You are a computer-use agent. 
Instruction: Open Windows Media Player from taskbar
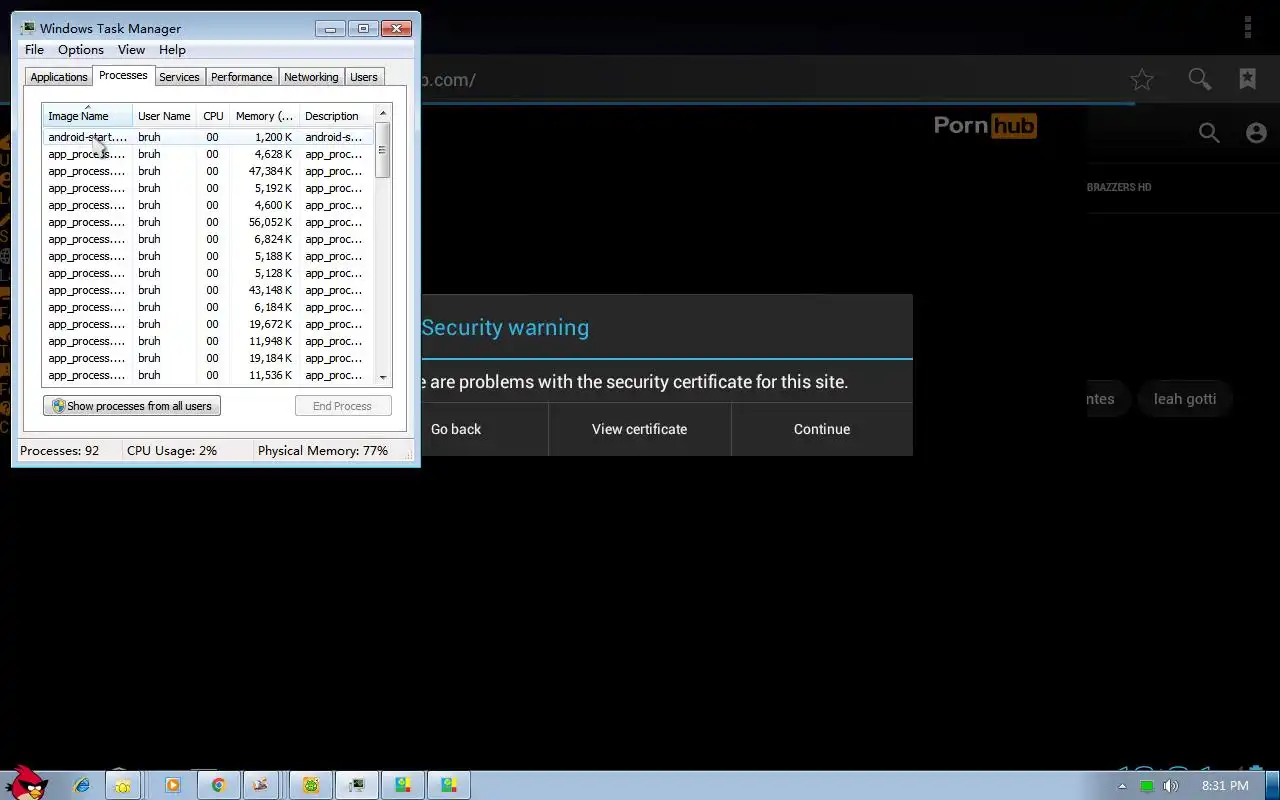pyautogui.click(x=172, y=785)
